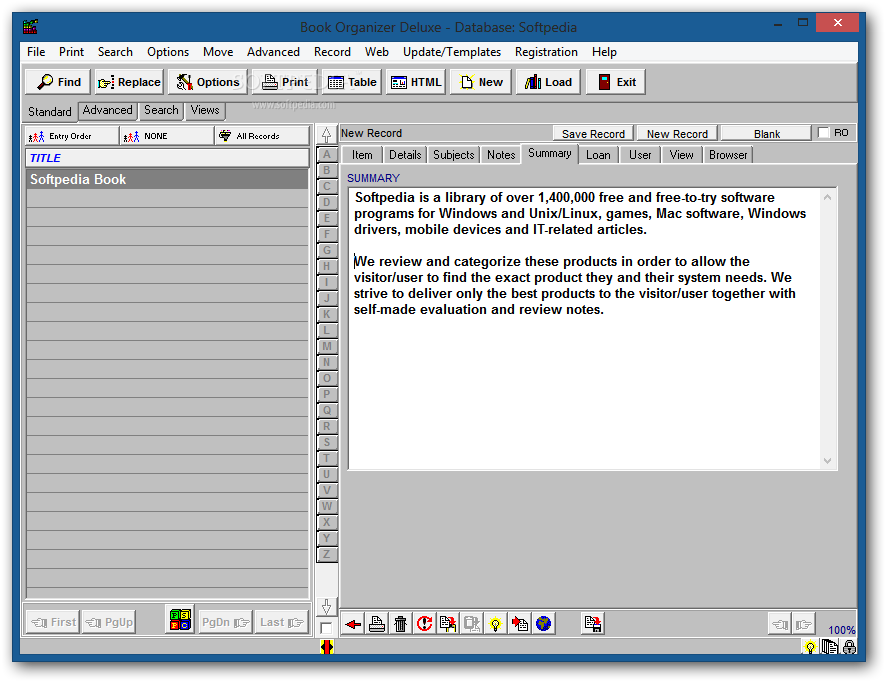Click the status bar lightbulb icon
This screenshot has height=682, width=886.
pyautogui.click(x=810, y=648)
